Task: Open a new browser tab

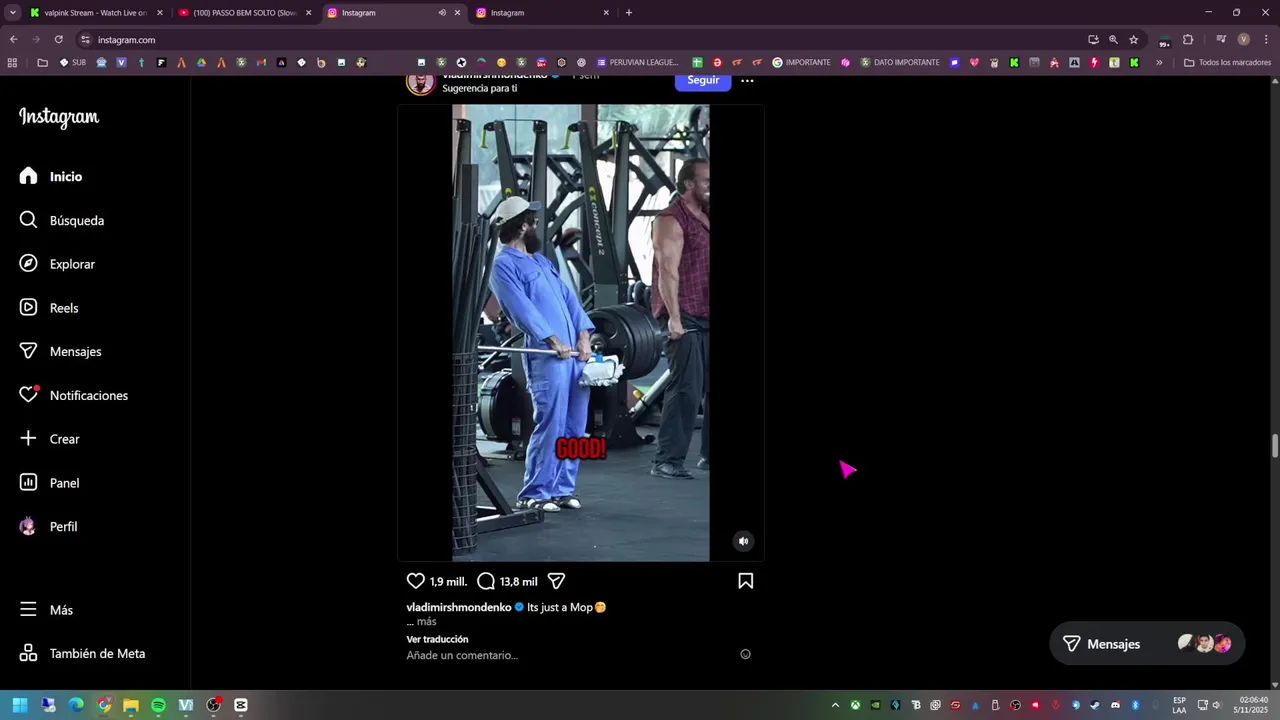Action: coord(628,13)
